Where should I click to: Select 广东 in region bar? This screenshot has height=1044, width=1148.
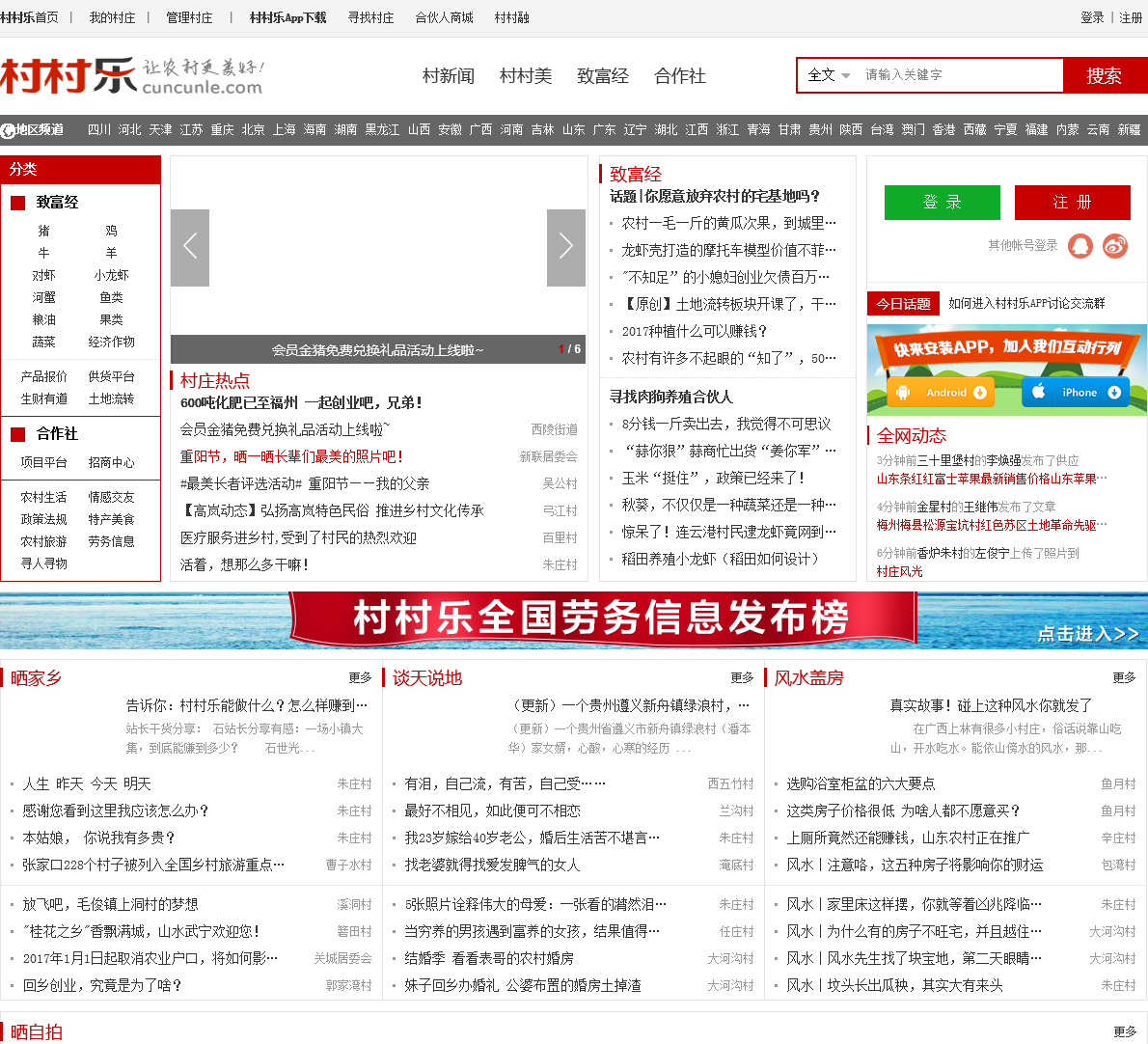604,129
